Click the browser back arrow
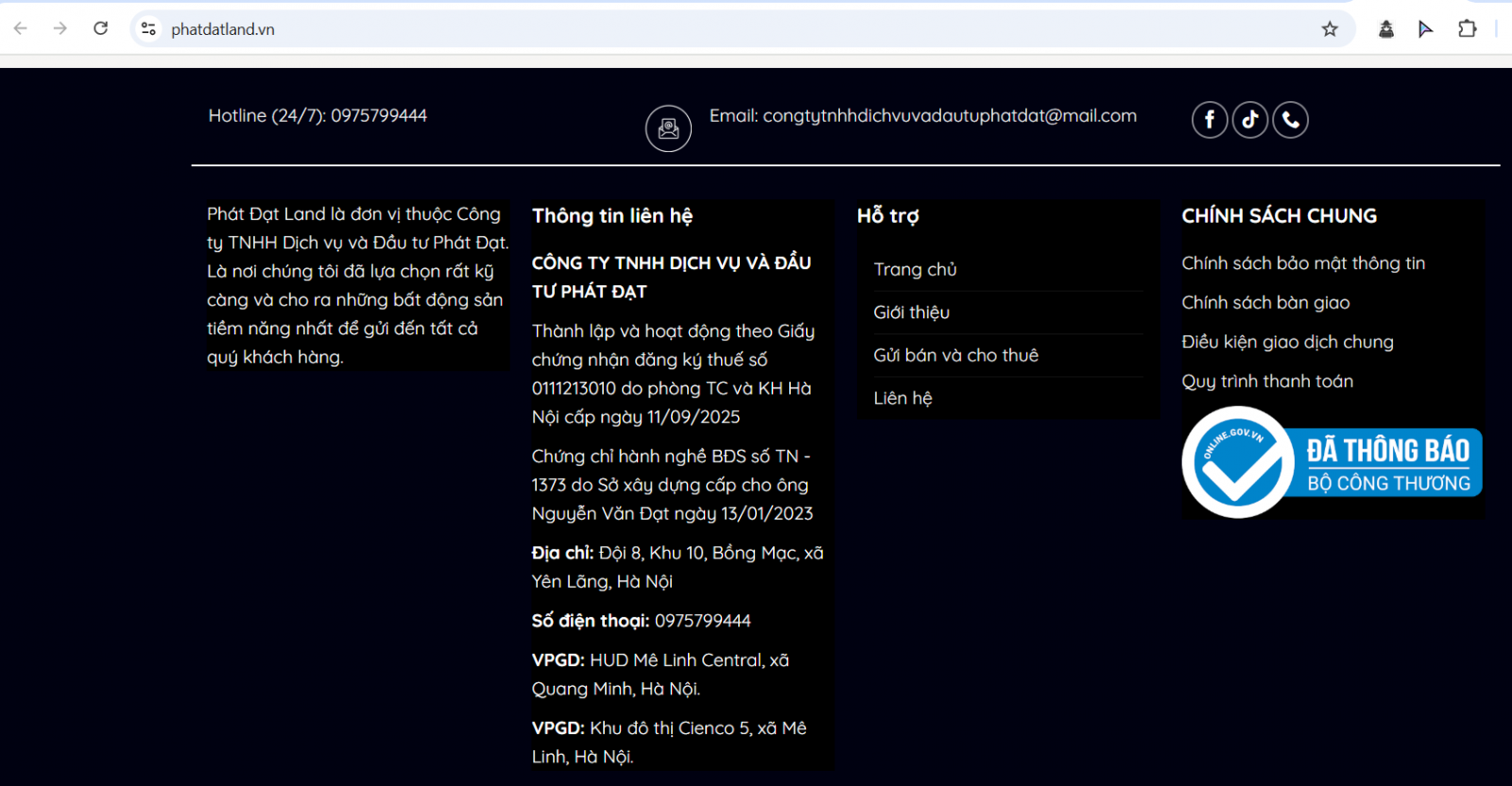The height and width of the screenshot is (786, 1512). click(x=21, y=28)
